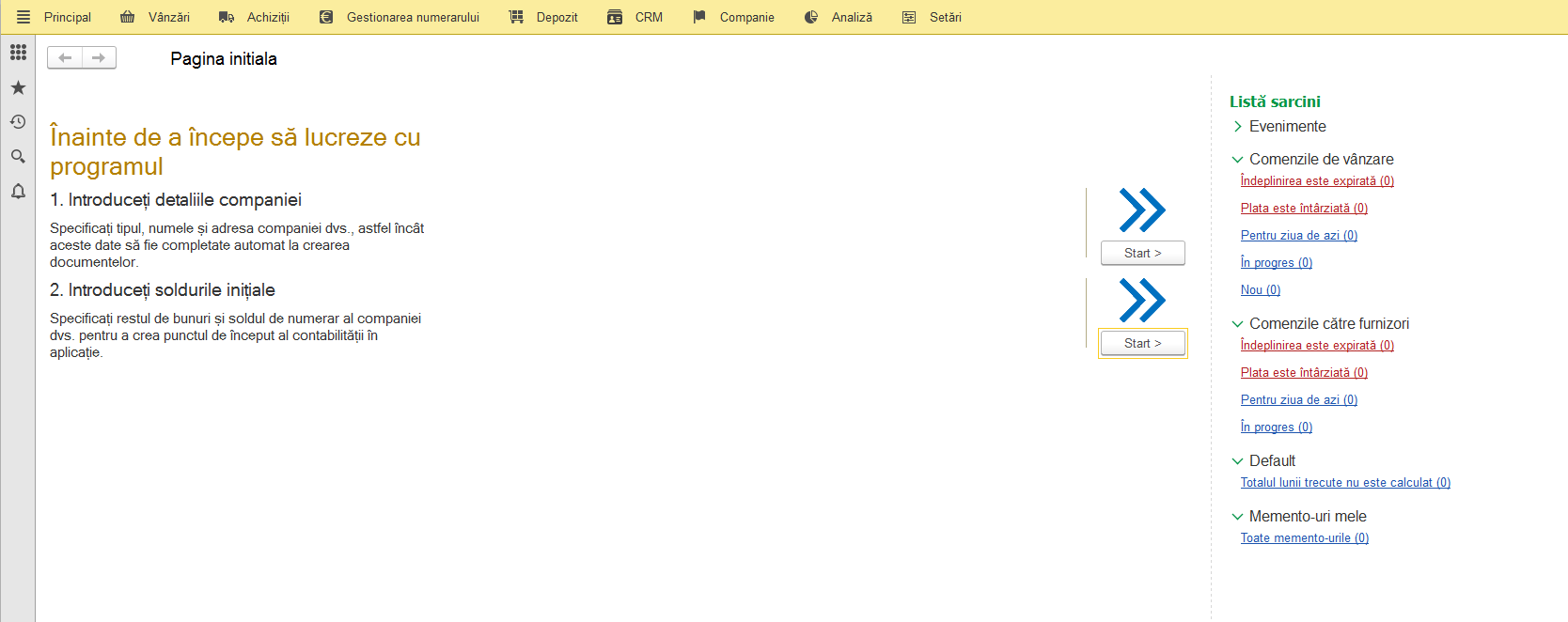Open the Vânzări menu
Viewport: 1568px width, 622px height.
click(155, 17)
